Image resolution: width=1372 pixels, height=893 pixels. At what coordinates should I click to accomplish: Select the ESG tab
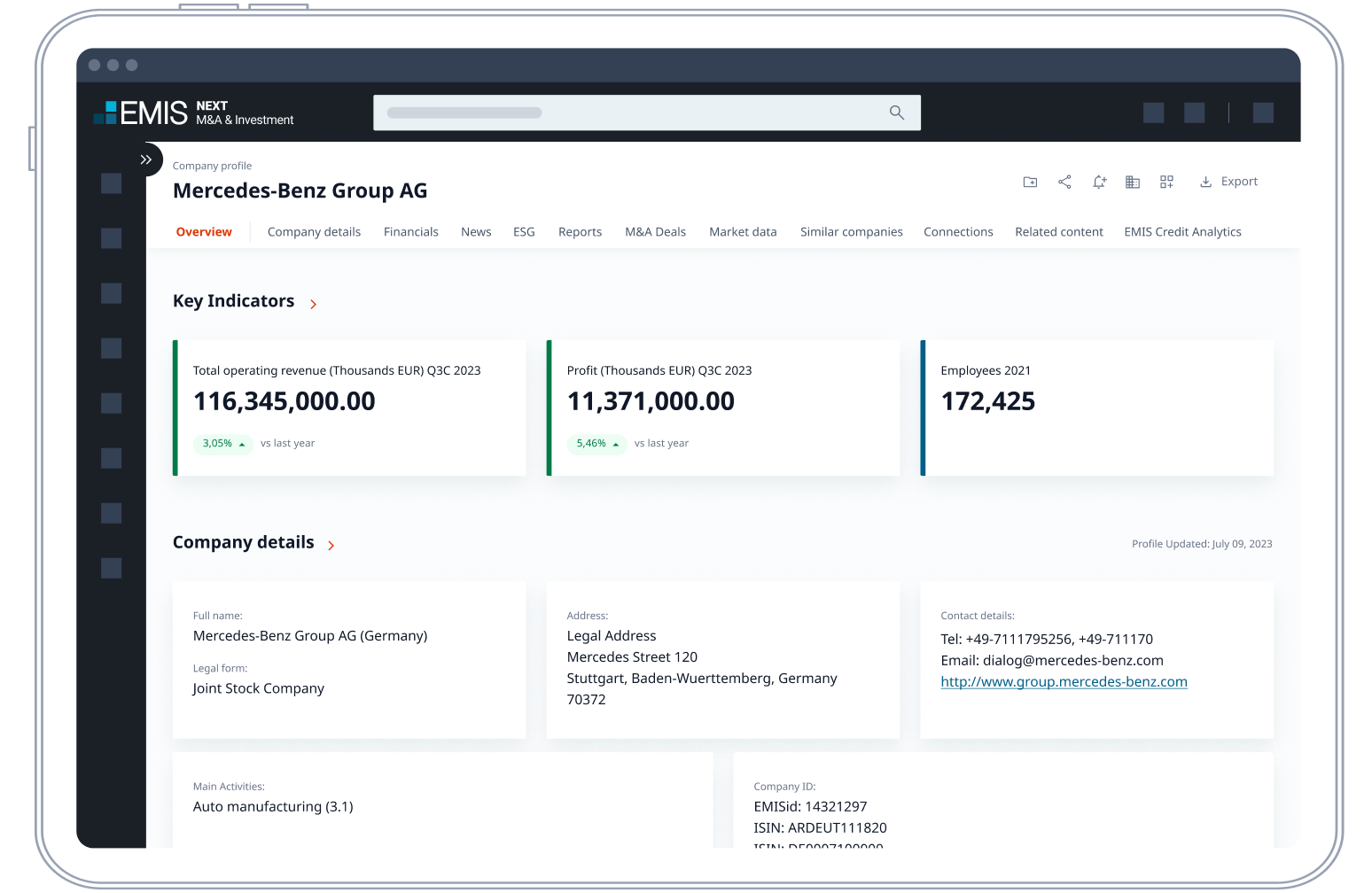(524, 232)
